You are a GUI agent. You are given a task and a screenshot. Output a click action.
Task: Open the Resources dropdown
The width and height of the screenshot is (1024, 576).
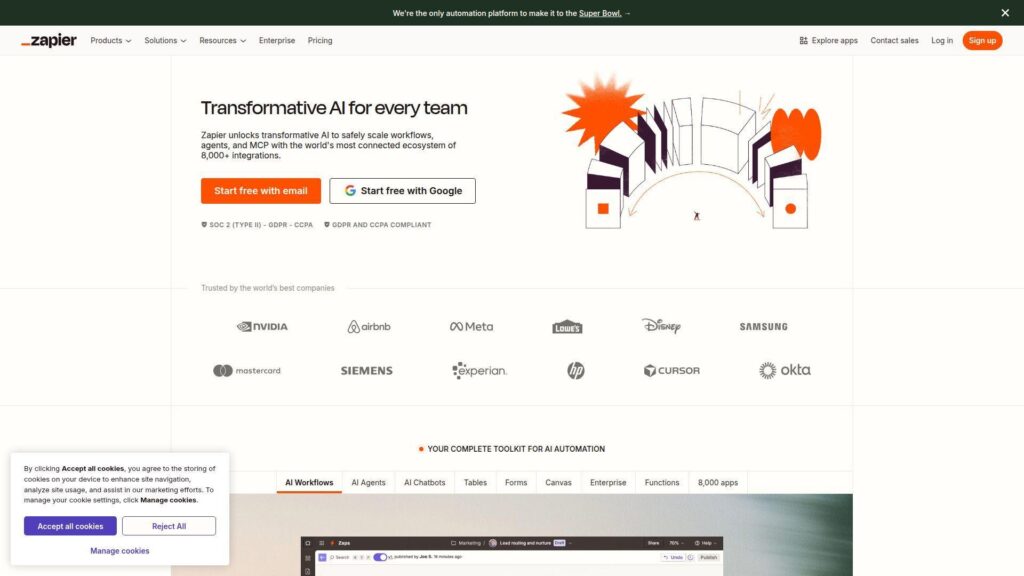tap(221, 40)
